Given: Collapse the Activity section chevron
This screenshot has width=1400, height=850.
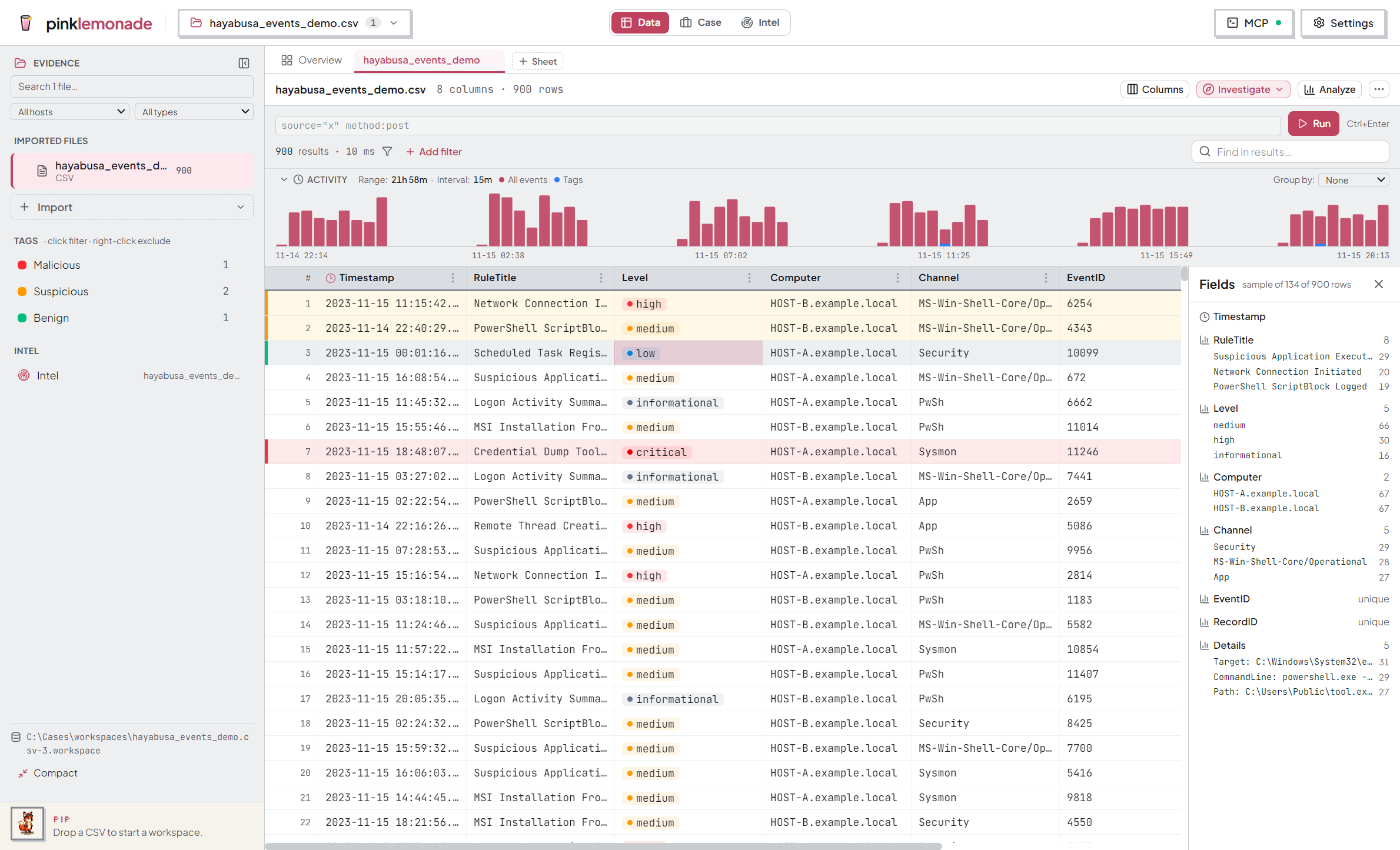Looking at the screenshot, I should 284,179.
